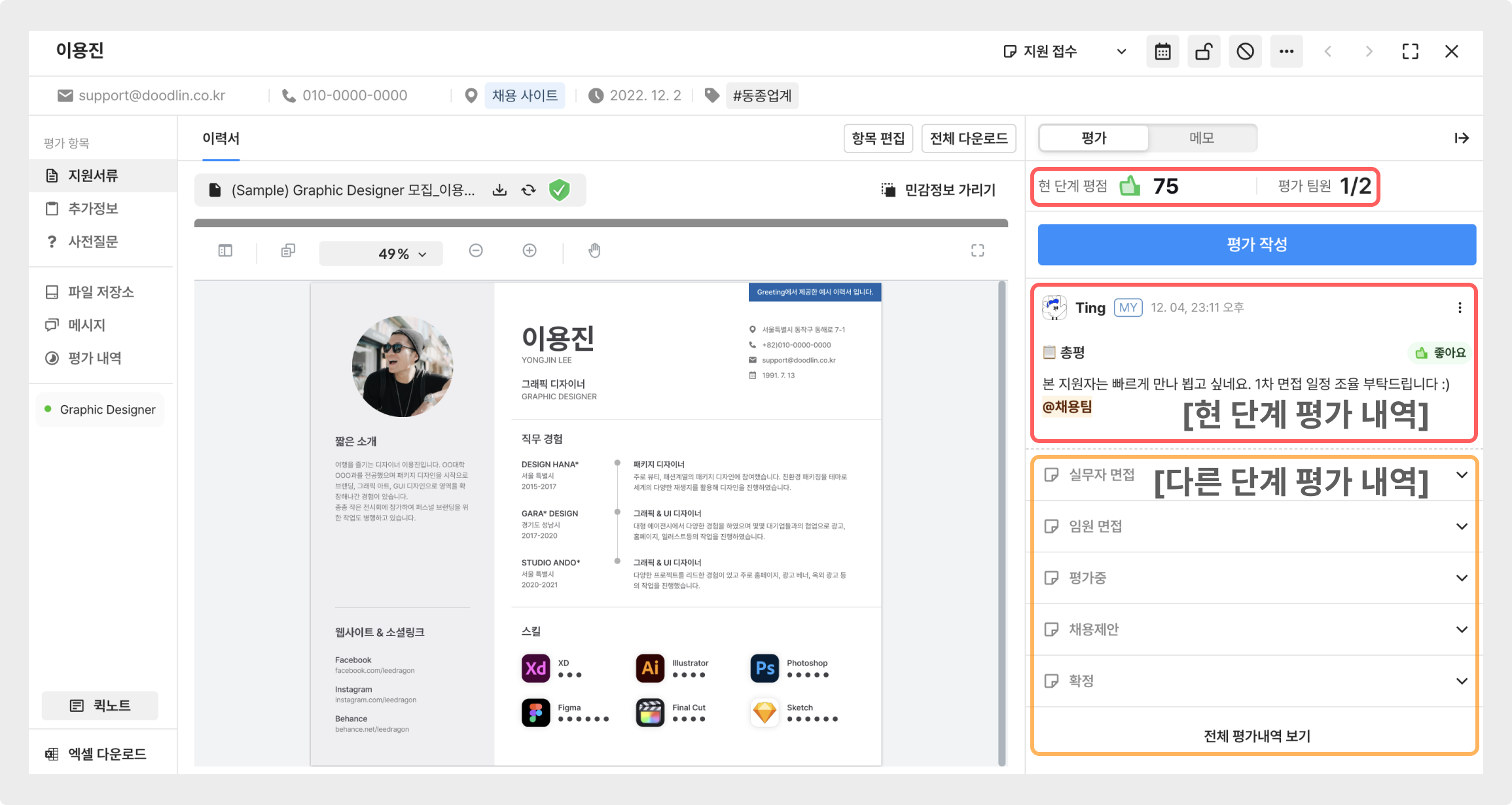Open the 49% zoom level dropdown

coord(381,254)
